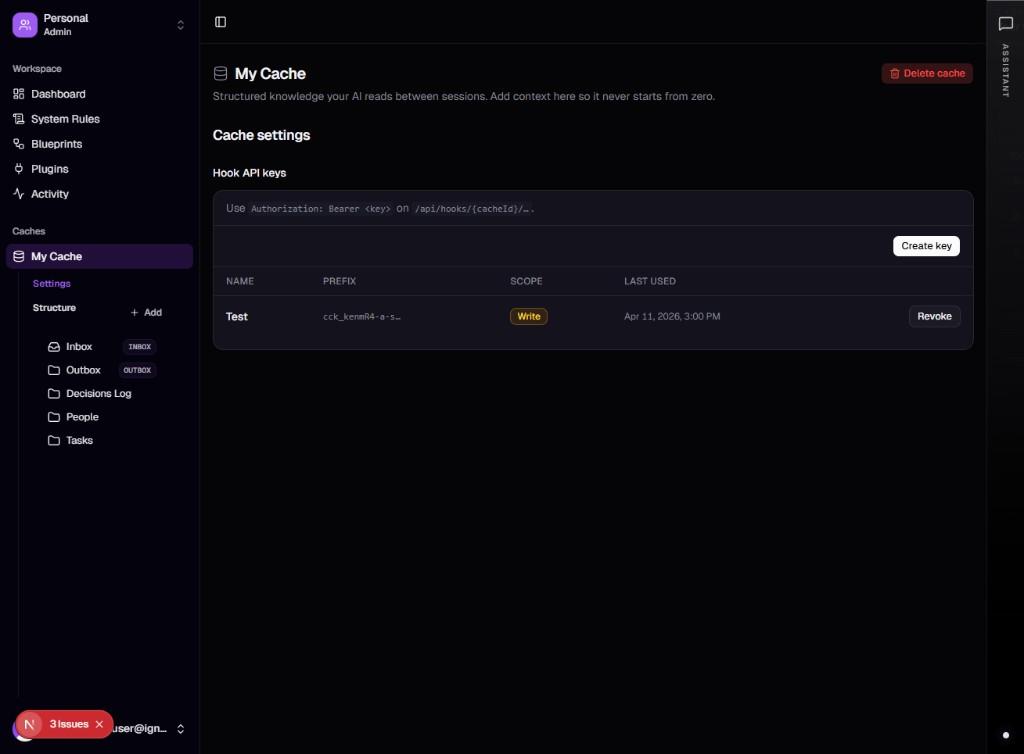Click the SCOPE column header

tap(526, 281)
